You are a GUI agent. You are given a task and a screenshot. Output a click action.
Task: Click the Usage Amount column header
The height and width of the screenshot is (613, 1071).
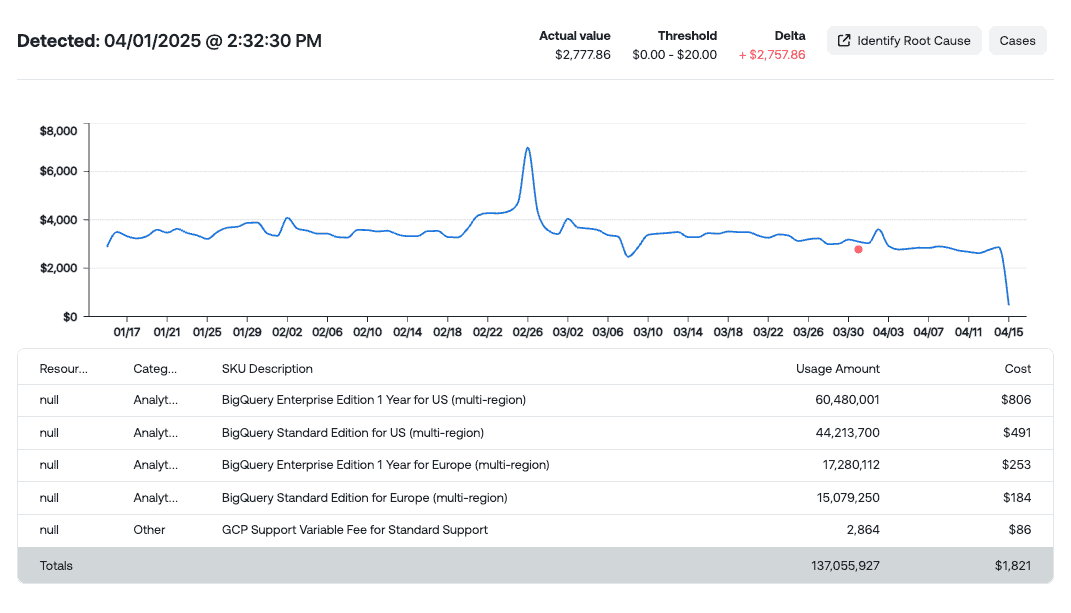[x=838, y=368]
